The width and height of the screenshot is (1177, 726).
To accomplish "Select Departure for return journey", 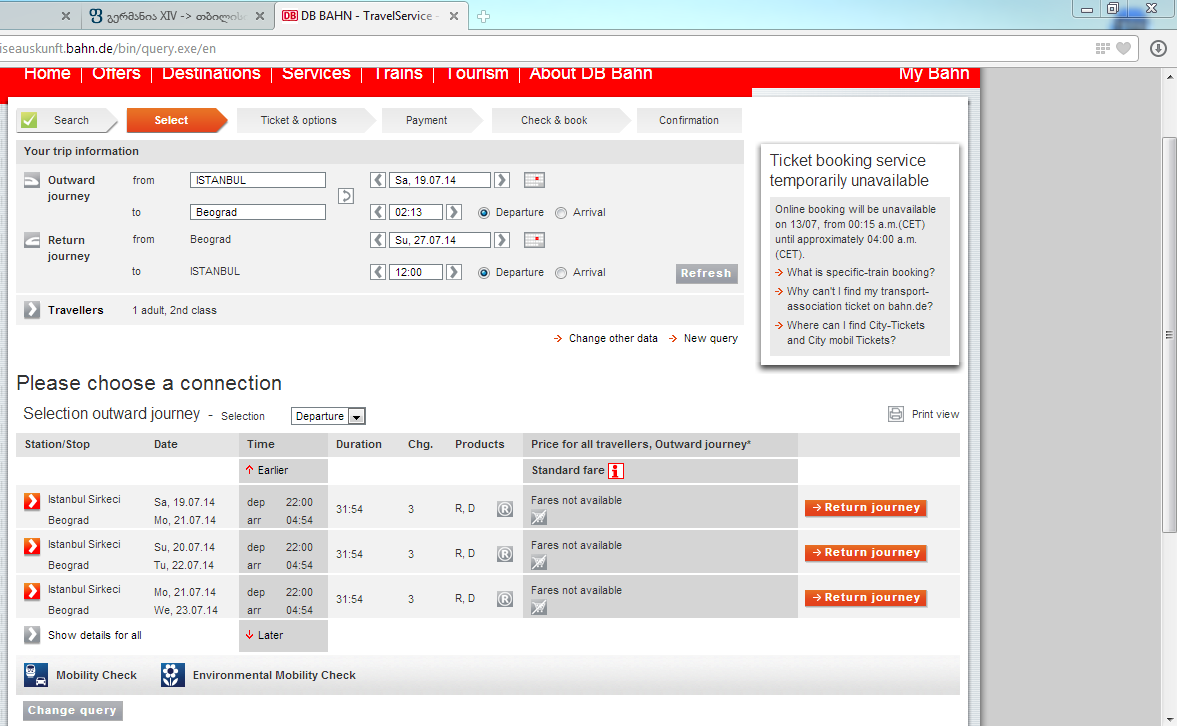I will coord(484,273).
